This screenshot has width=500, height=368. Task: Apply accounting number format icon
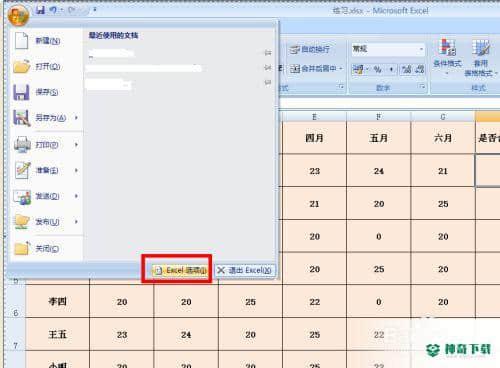tap(358, 69)
